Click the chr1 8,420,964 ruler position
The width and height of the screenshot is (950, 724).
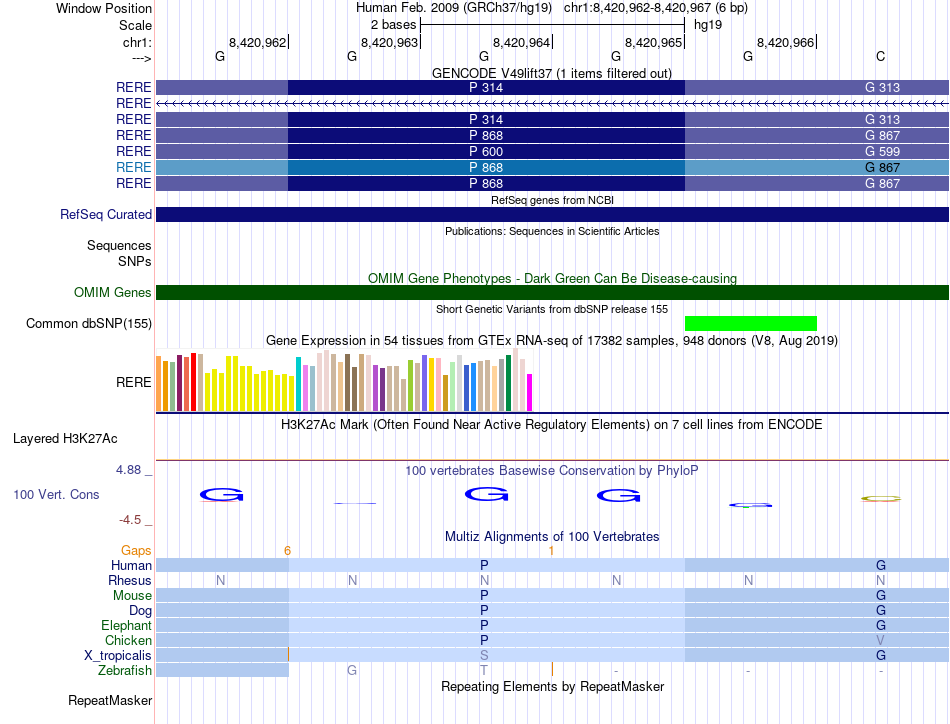click(522, 42)
